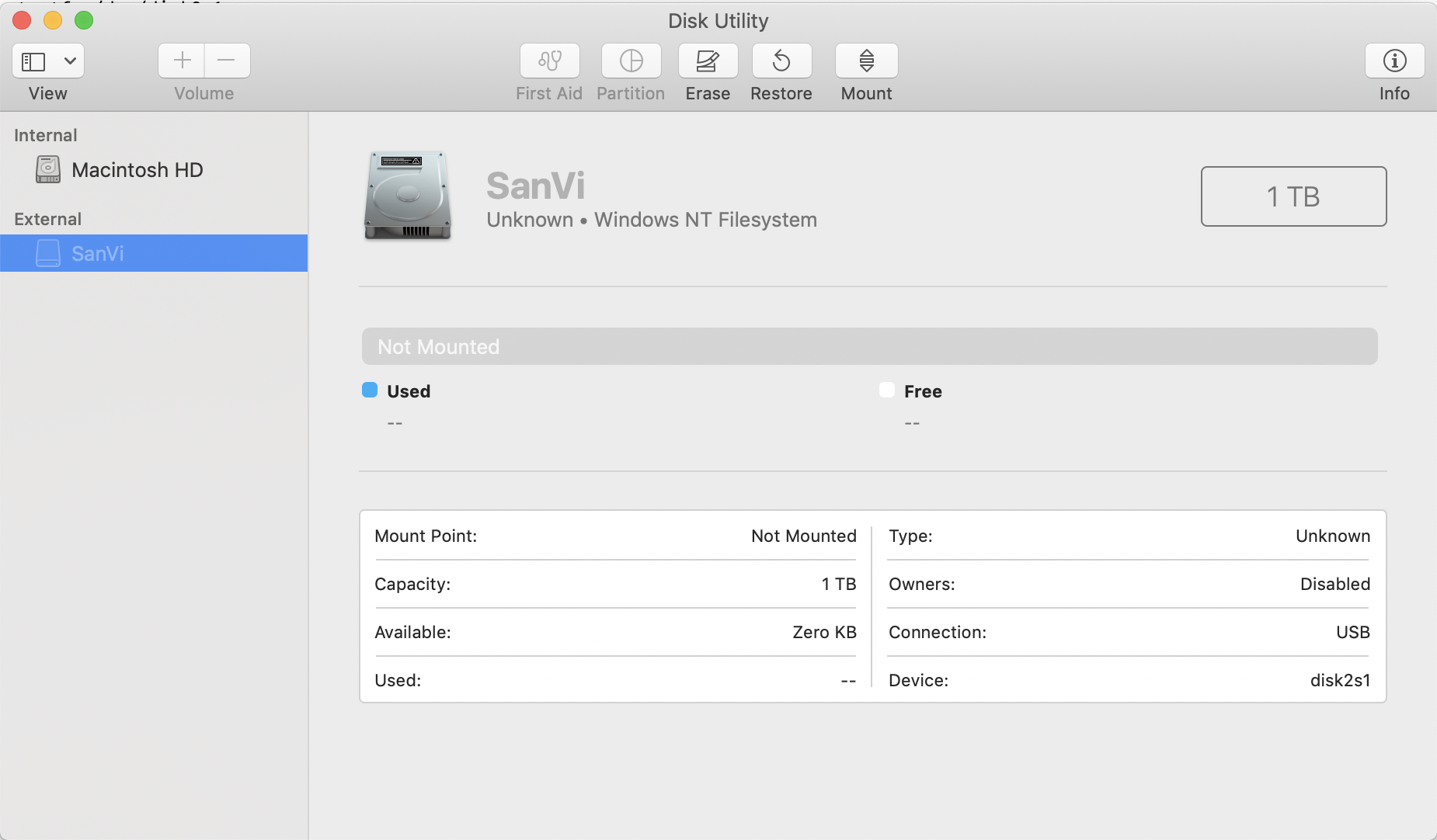The image size is (1437, 840).
Task: Click the Capacity value 1 TB
Action: [838, 585]
